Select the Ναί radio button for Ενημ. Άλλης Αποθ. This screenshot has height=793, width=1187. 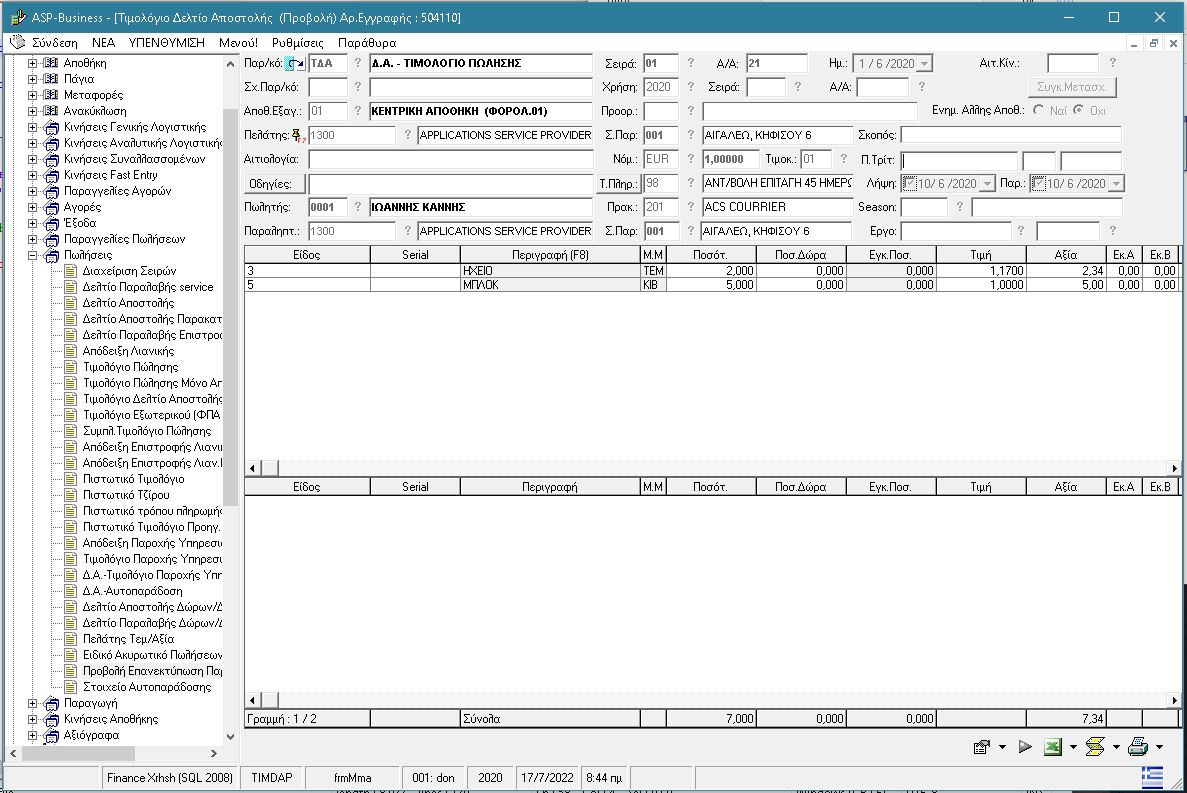click(1039, 110)
